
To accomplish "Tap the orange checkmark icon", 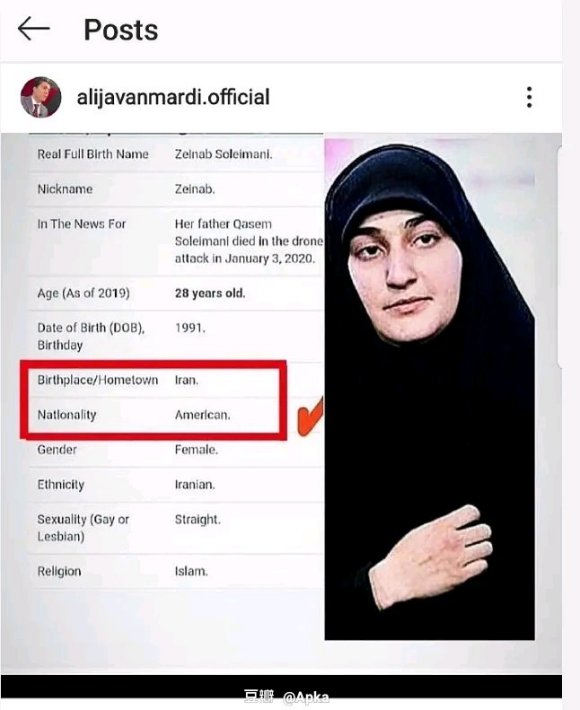I will click(x=311, y=417).
